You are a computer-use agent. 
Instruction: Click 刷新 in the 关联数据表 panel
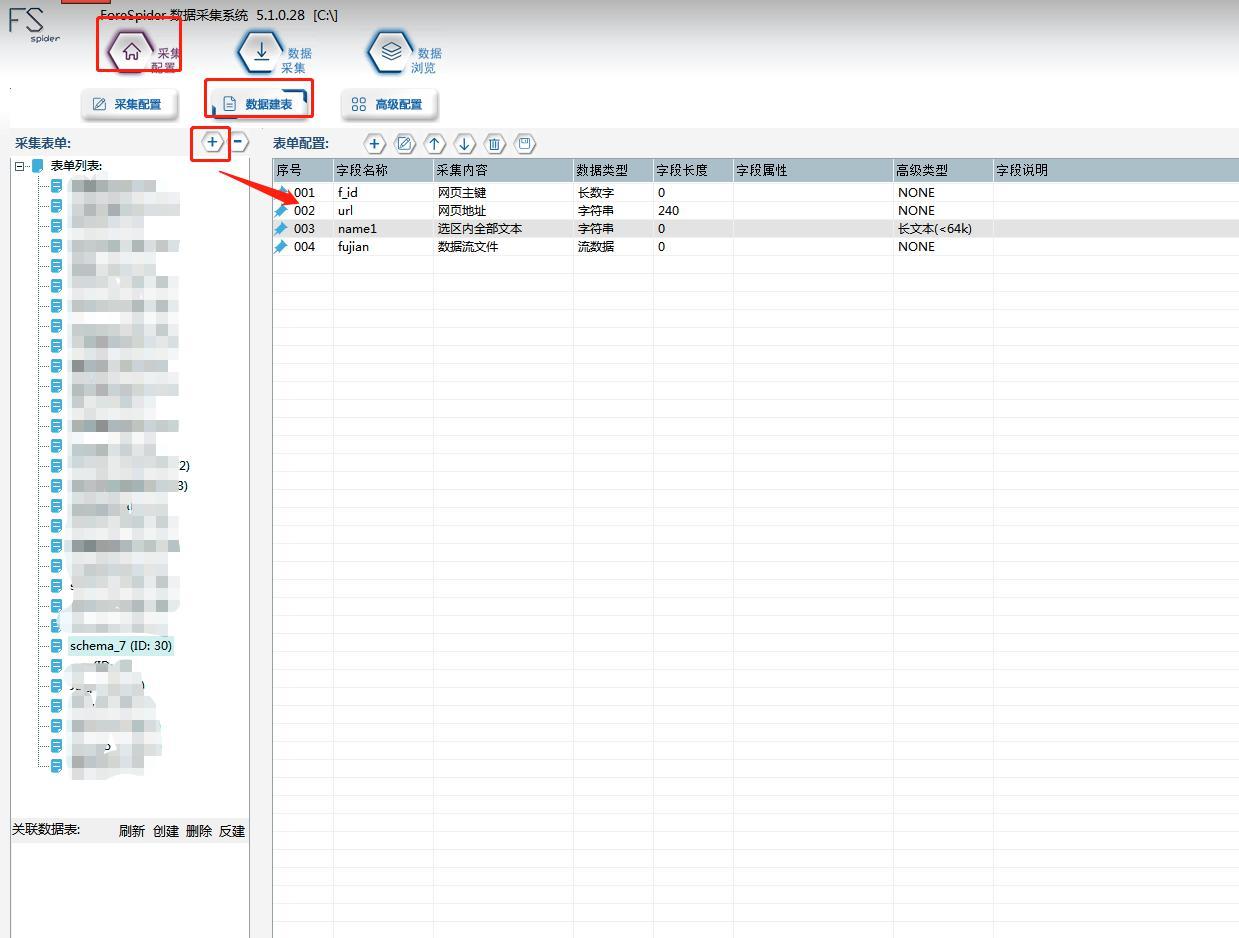coord(132,831)
